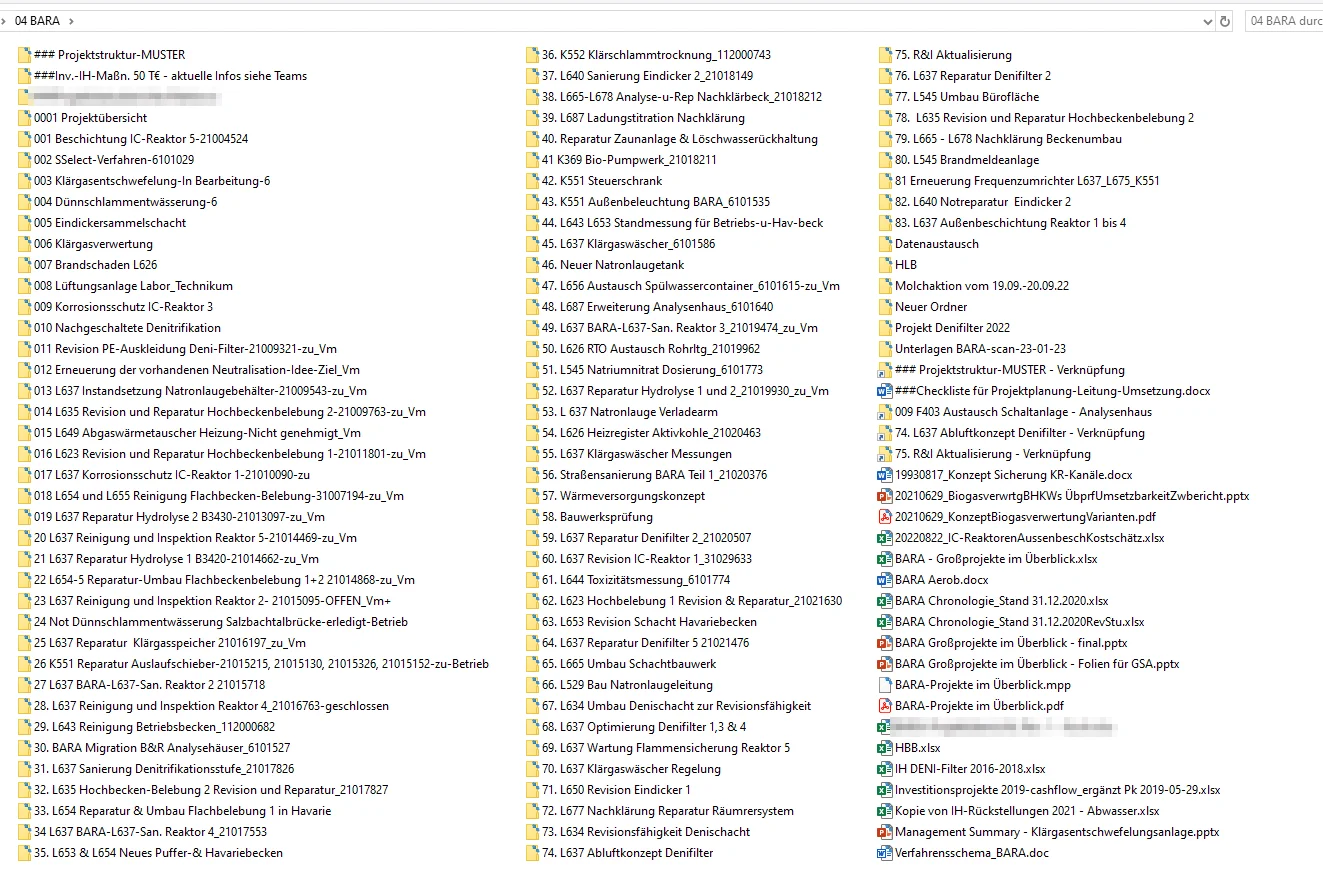Screen dimensions: 1323x870
Task: Select PDF icon of BARA-Projekte im Überblick.pdf
Action: tap(884, 706)
